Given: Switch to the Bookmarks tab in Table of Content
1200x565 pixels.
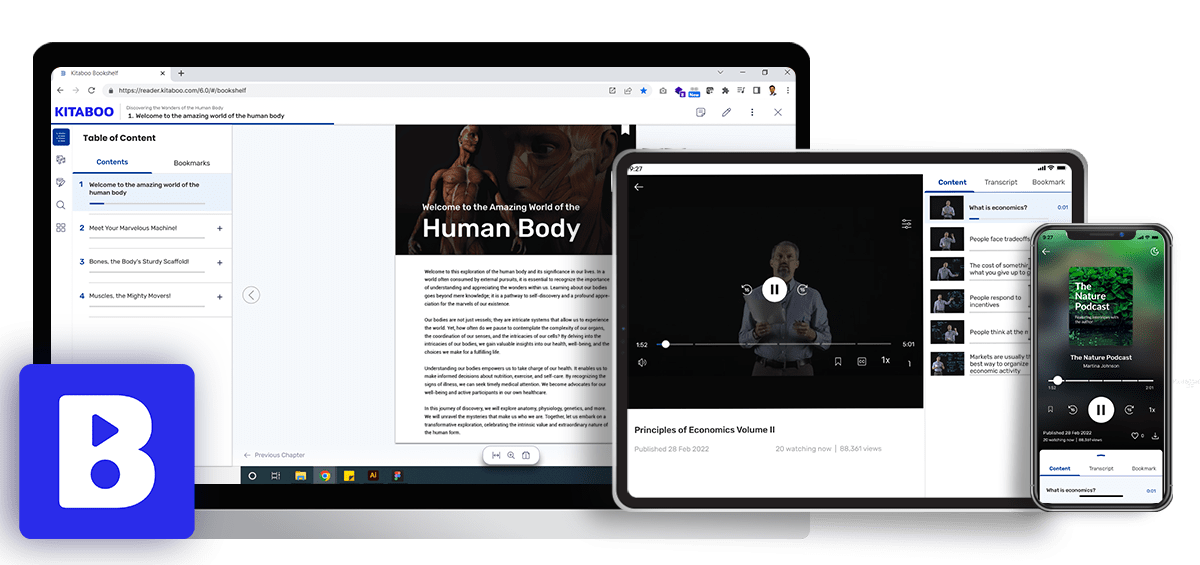Looking at the screenshot, I should [x=191, y=162].
